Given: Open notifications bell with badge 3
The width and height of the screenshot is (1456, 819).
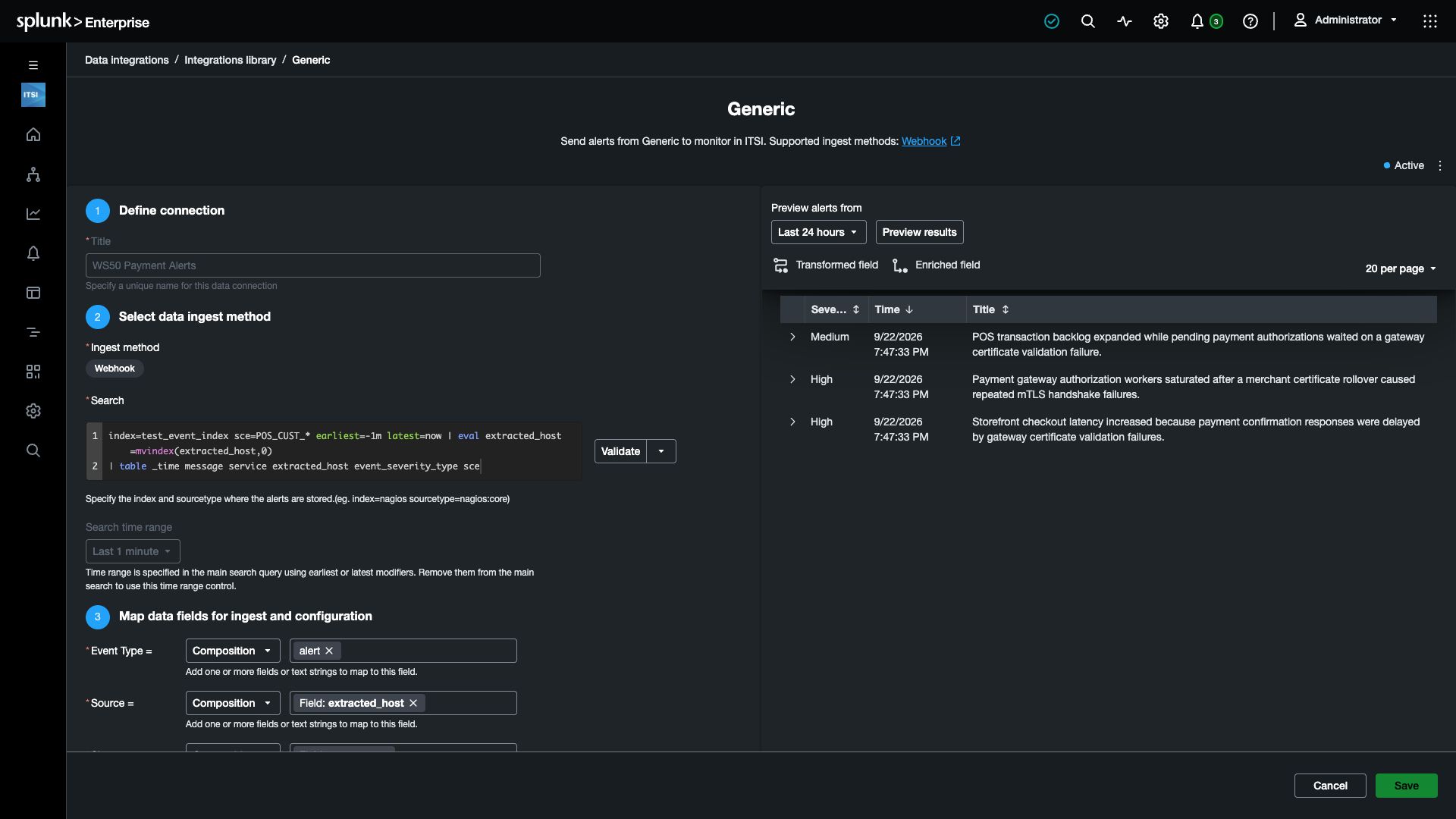Looking at the screenshot, I should pos(1206,21).
